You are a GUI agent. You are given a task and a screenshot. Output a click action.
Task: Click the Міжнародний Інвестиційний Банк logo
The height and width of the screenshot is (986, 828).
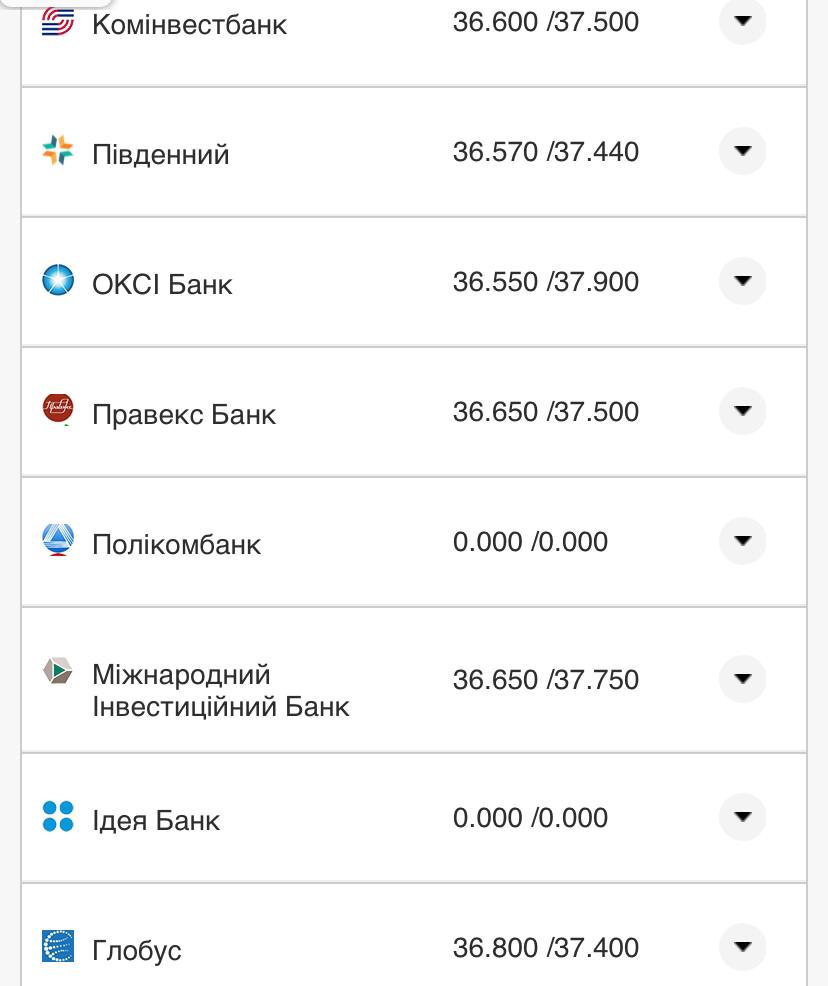coord(57,672)
